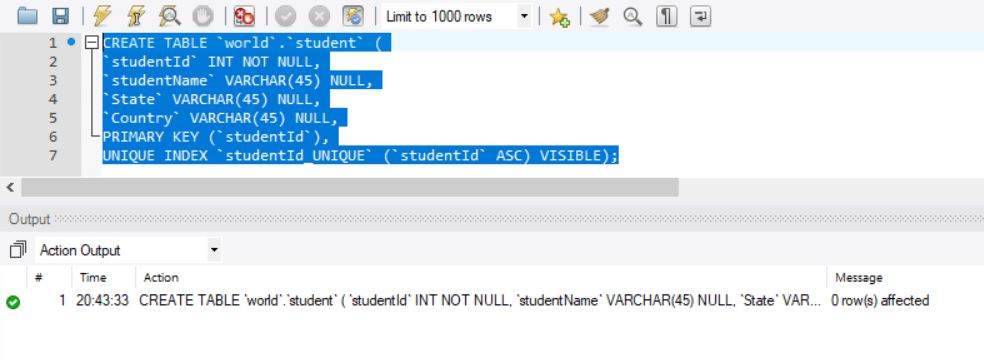Click the Action column header
This screenshot has width=984, height=360.
coord(161,277)
